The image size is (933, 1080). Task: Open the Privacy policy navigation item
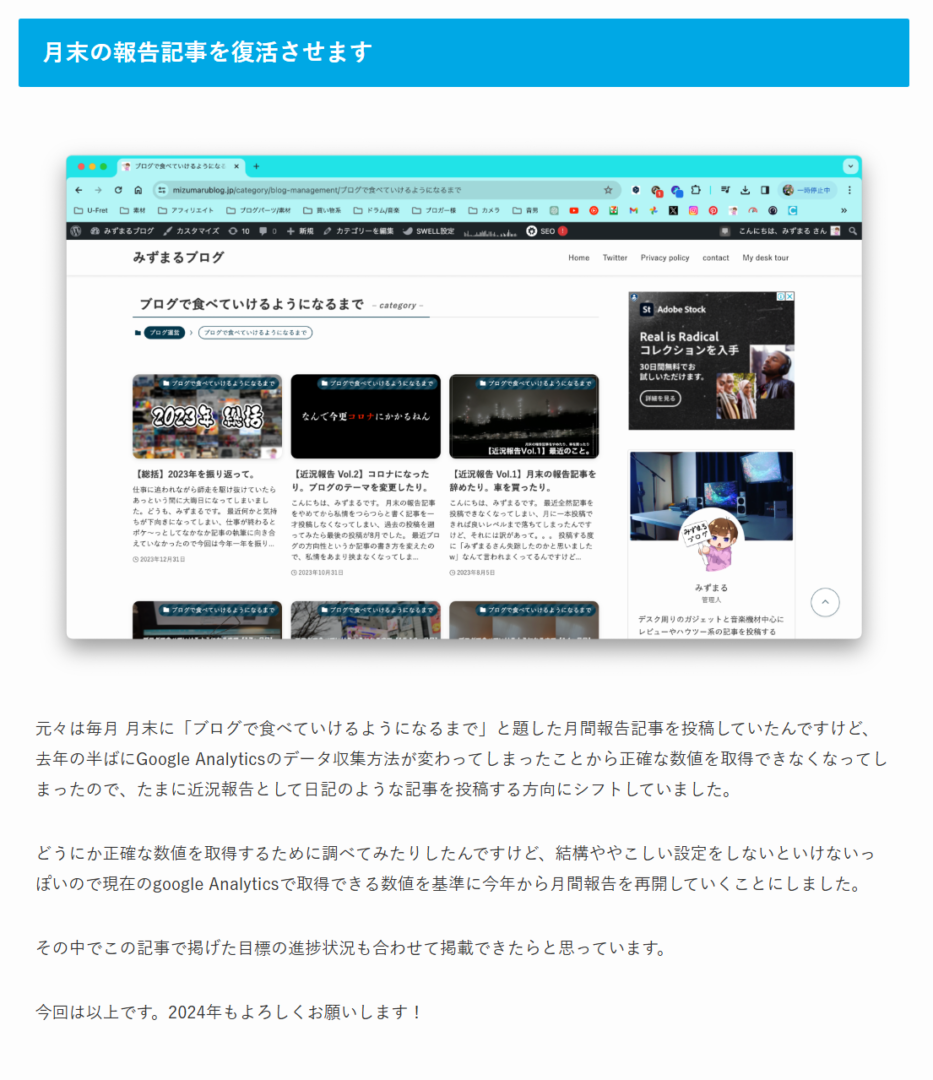coord(664,258)
